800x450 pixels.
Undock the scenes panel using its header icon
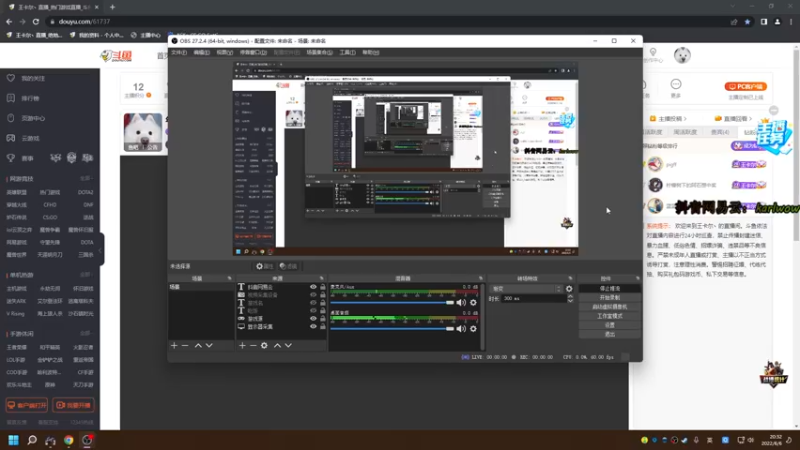230,279
